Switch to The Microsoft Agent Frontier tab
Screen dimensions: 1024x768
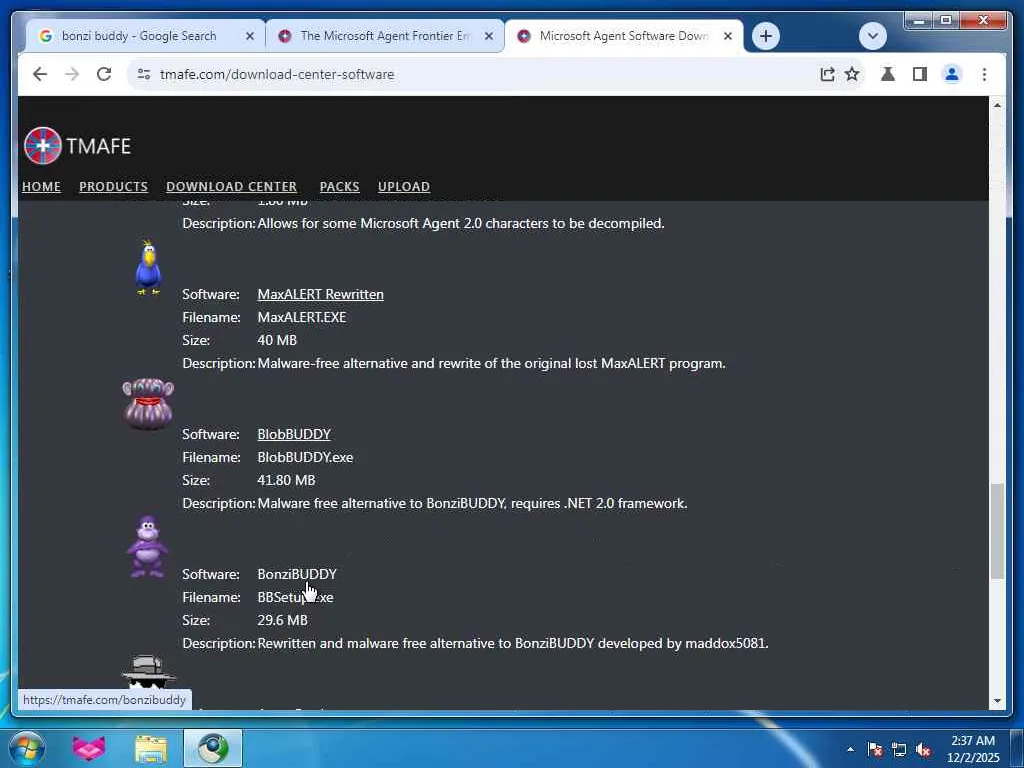pos(384,36)
